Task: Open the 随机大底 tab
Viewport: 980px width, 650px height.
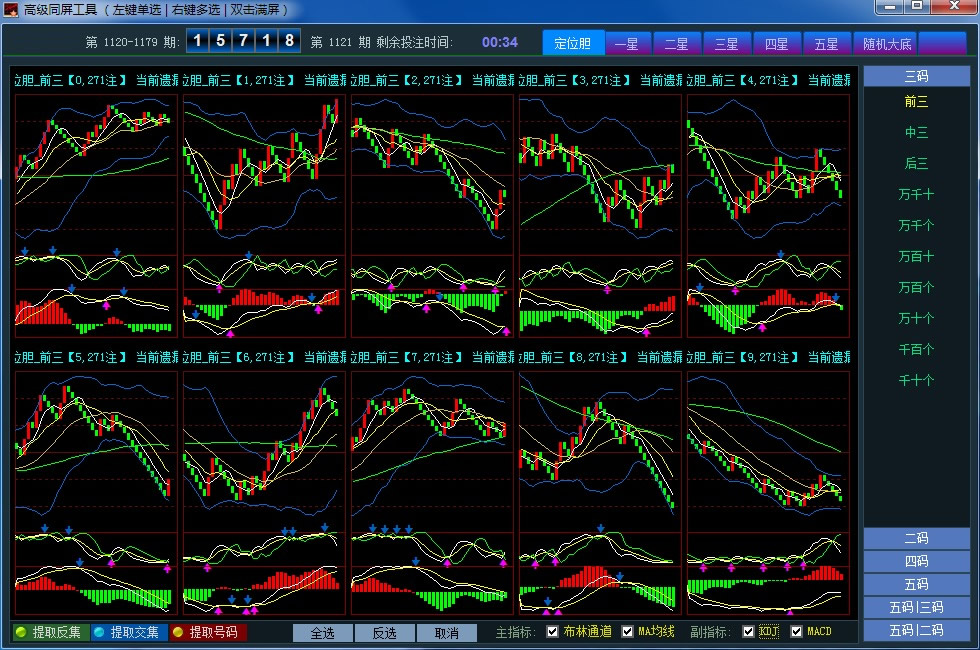Action: click(885, 44)
